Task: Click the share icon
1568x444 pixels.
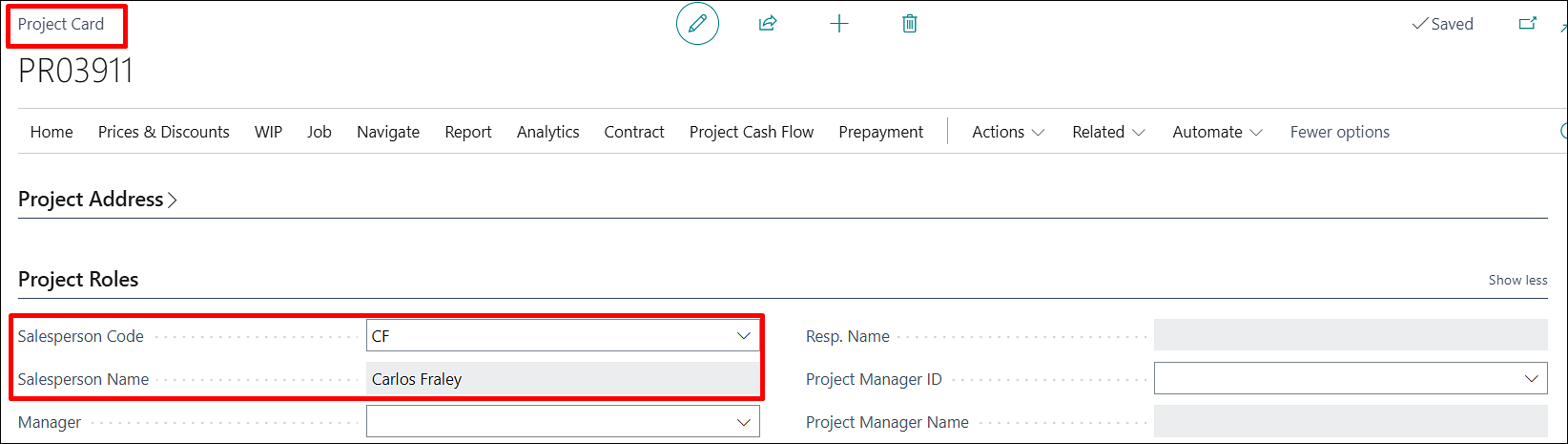Action: click(768, 24)
